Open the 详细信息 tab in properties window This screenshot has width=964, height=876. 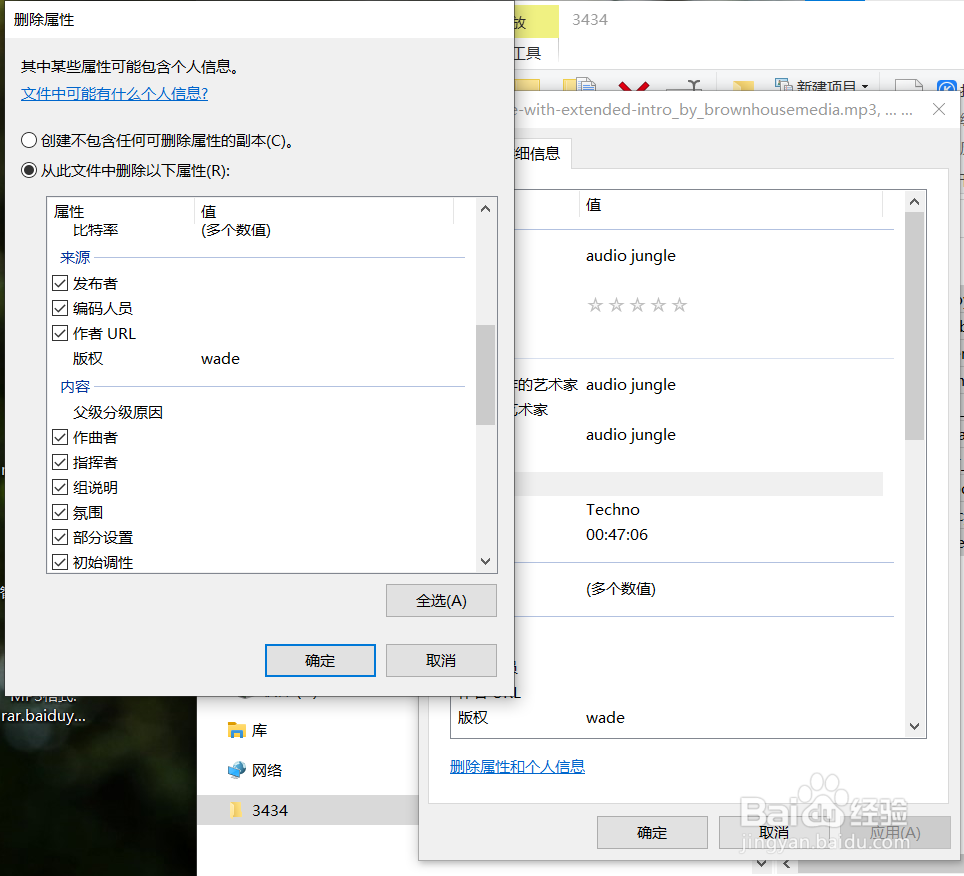(x=542, y=153)
